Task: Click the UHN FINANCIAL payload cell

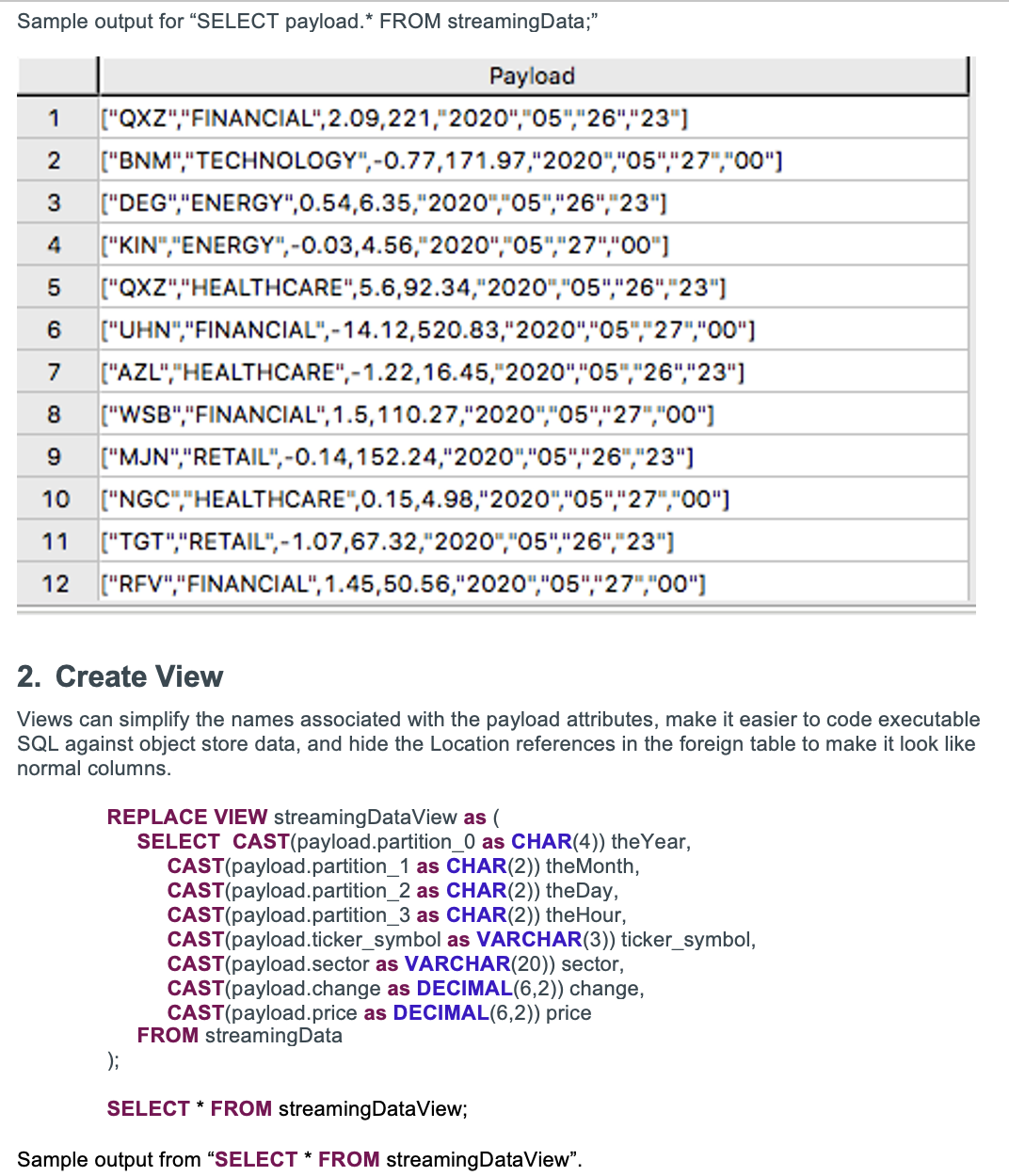Action: (x=427, y=330)
